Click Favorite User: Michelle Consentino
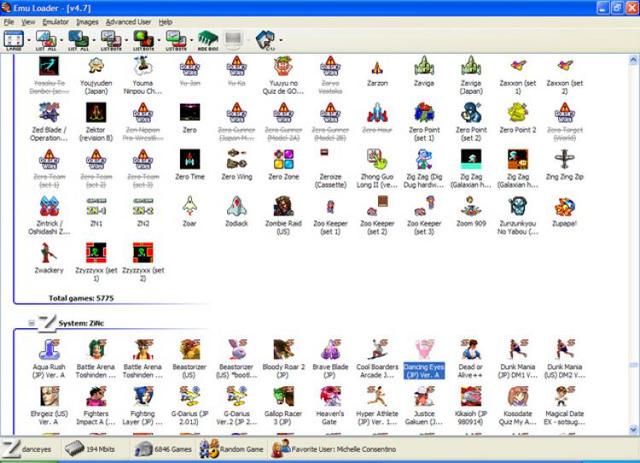The width and height of the screenshot is (640, 463). pyautogui.click(x=334, y=449)
